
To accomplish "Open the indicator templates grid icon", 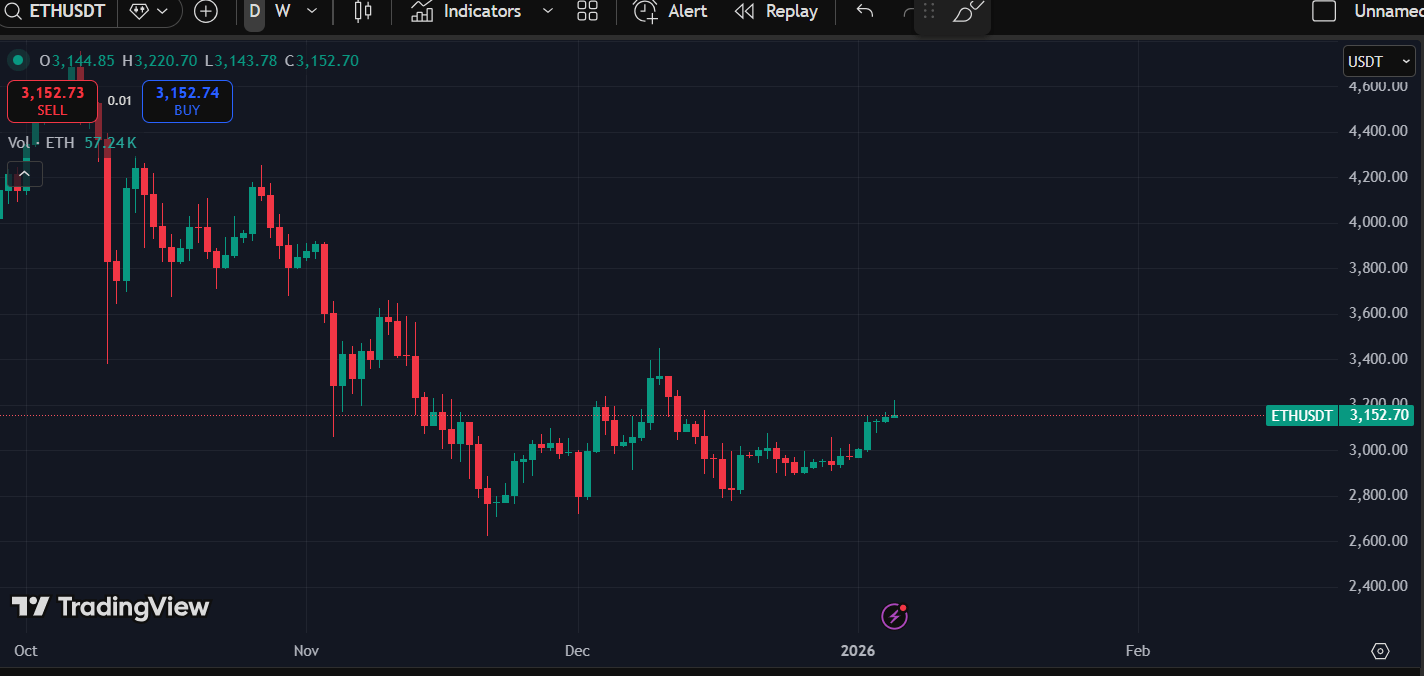I will 588,12.
